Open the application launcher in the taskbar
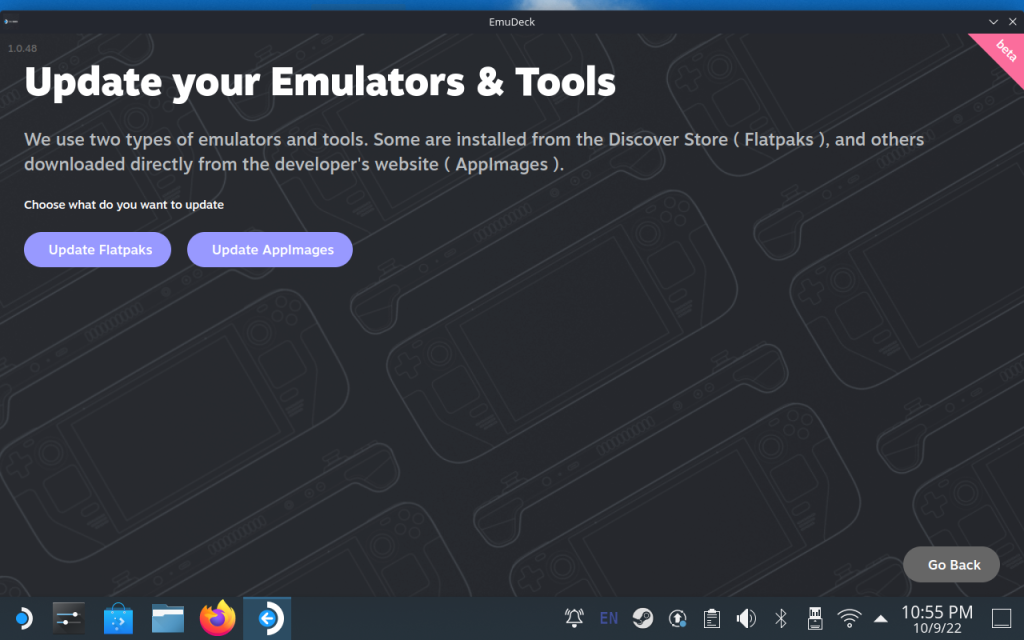1024x640 pixels. [24, 618]
